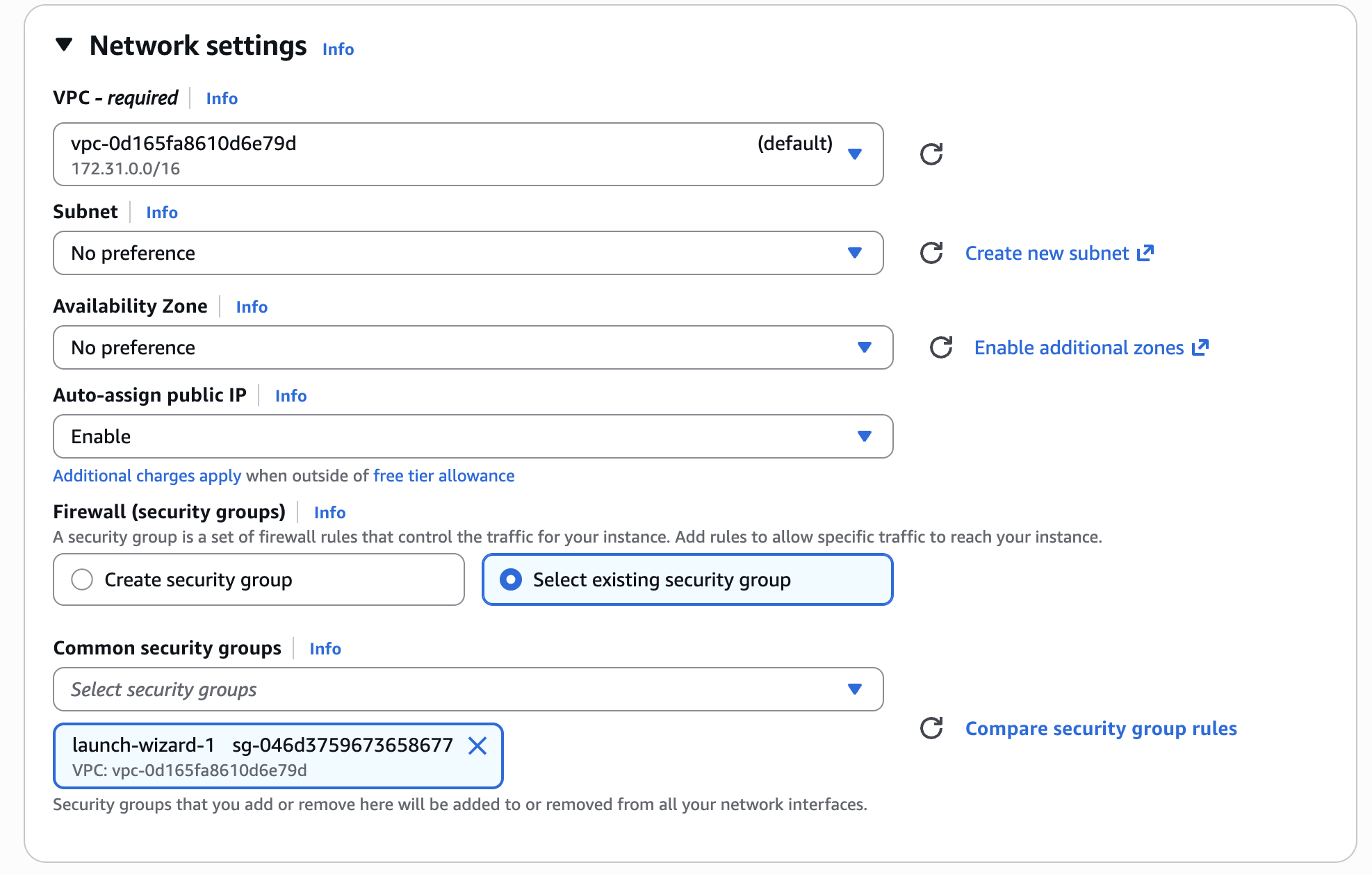Click refresh icon next to Subnet dropdown
The height and width of the screenshot is (874, 1372).
click(931, 253)
